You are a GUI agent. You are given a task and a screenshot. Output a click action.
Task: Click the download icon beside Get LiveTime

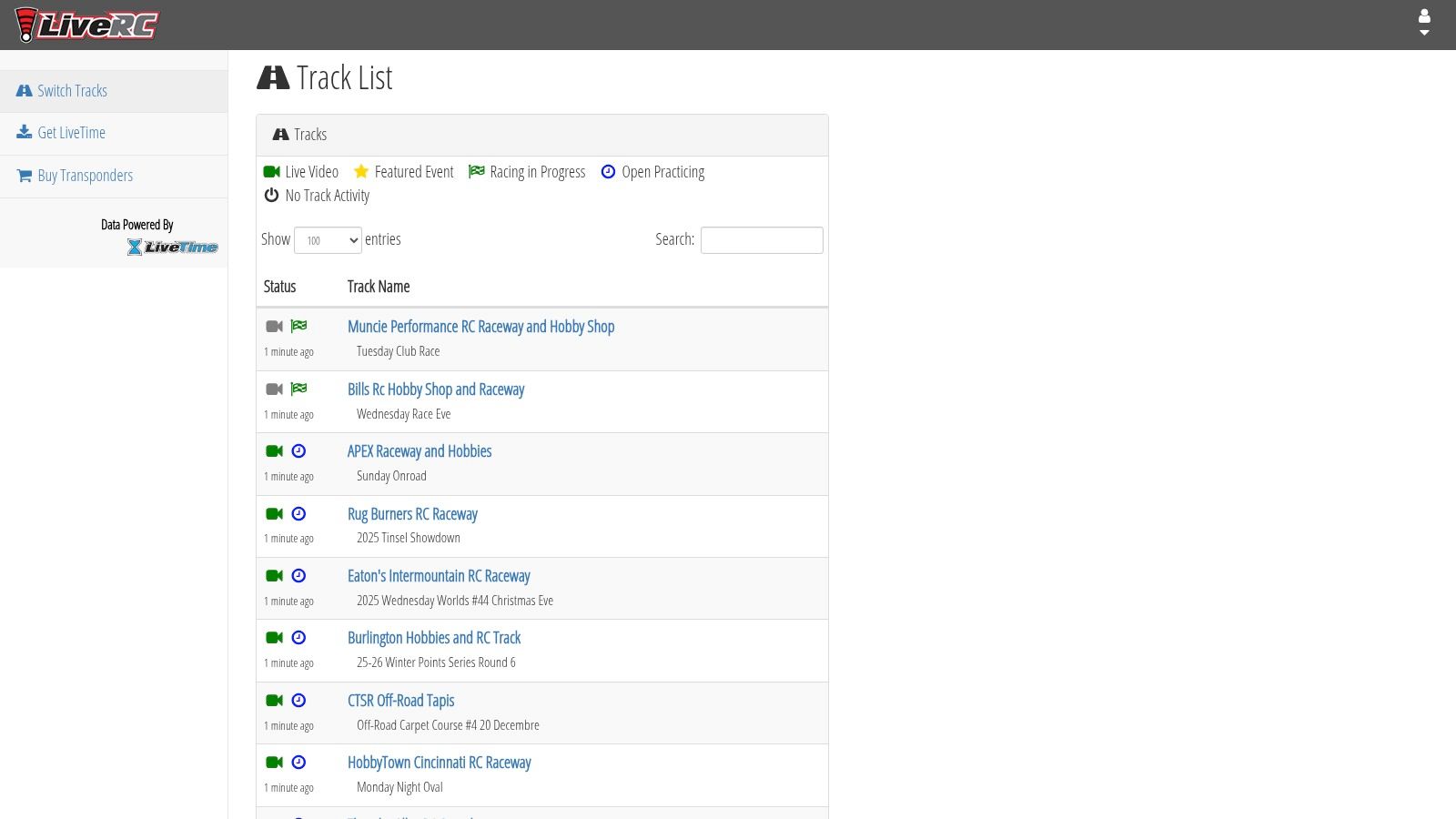[25, 132]
